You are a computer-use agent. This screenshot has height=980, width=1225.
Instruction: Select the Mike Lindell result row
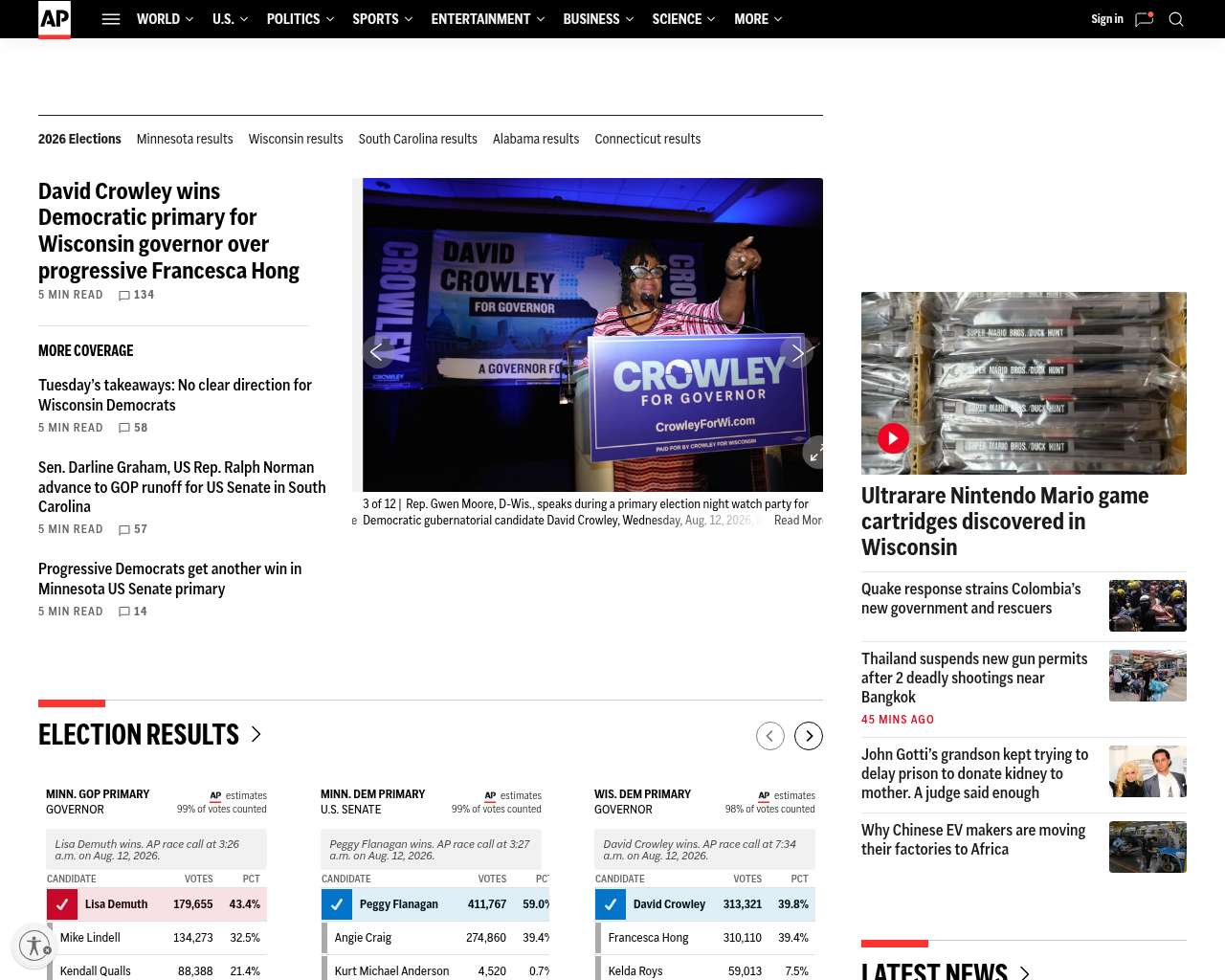[157, 938]
